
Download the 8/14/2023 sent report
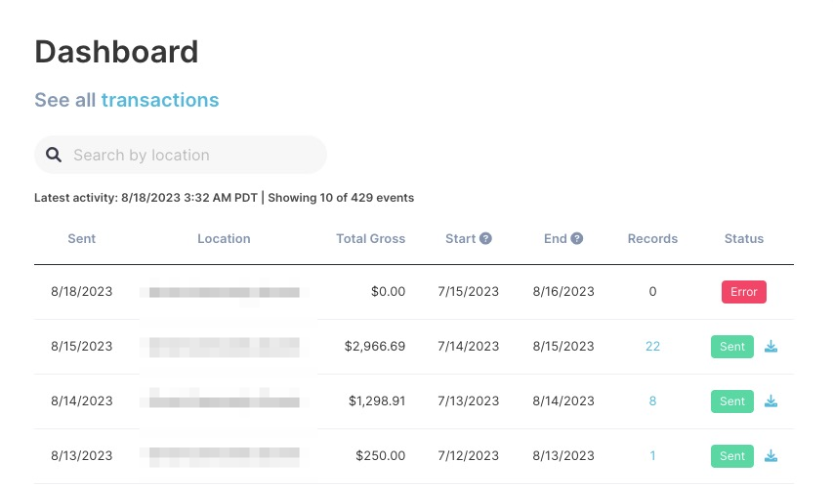[x=771, y=401]
